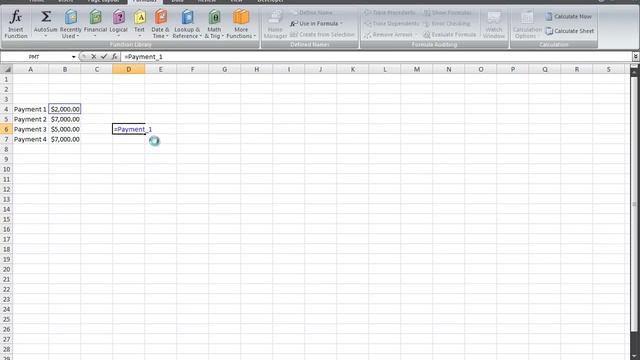Click Trace Precedents
The image size is (640, 360).
coord(390,13)
